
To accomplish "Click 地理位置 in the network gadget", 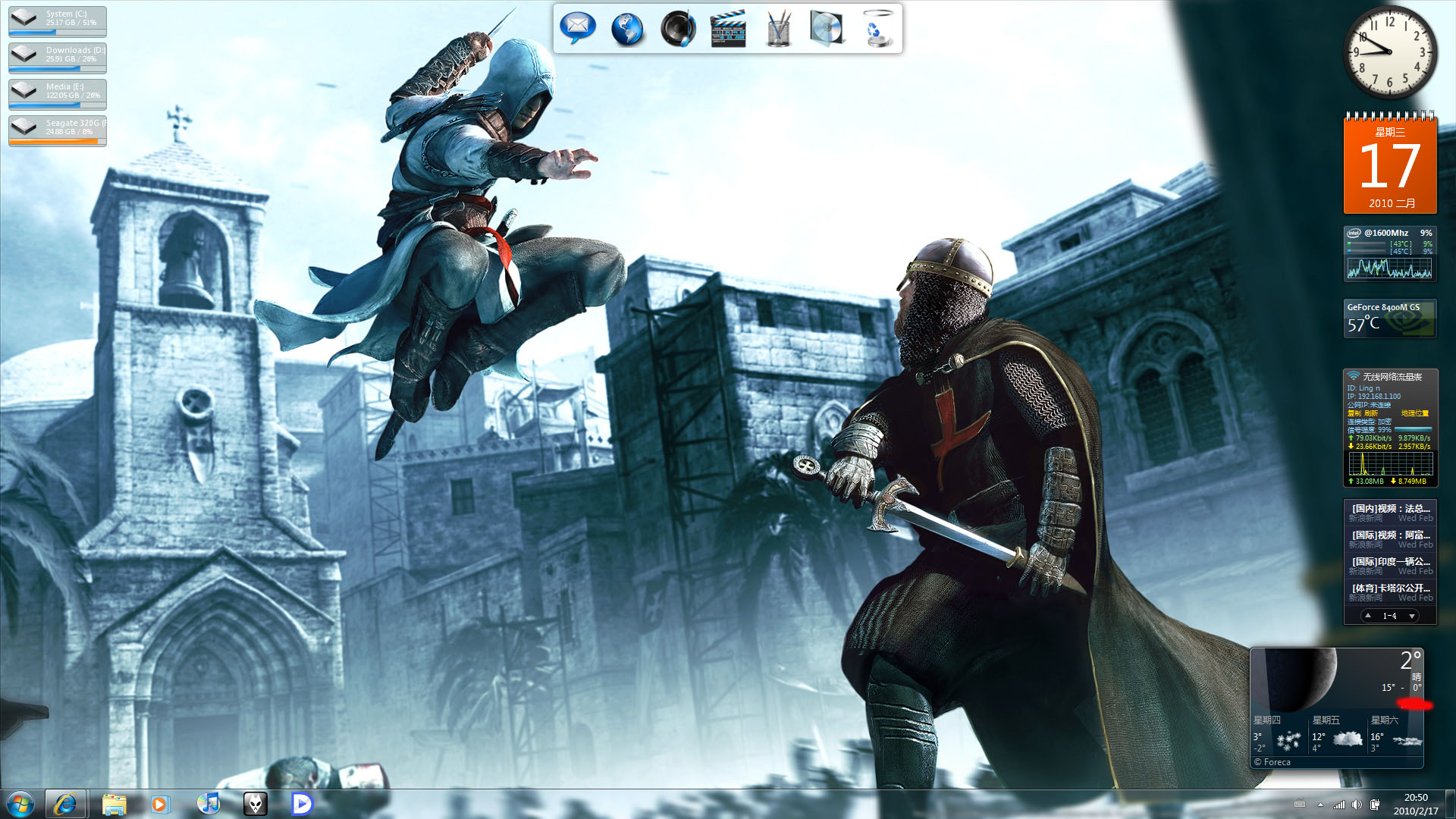I will (x=1415, y=413).
